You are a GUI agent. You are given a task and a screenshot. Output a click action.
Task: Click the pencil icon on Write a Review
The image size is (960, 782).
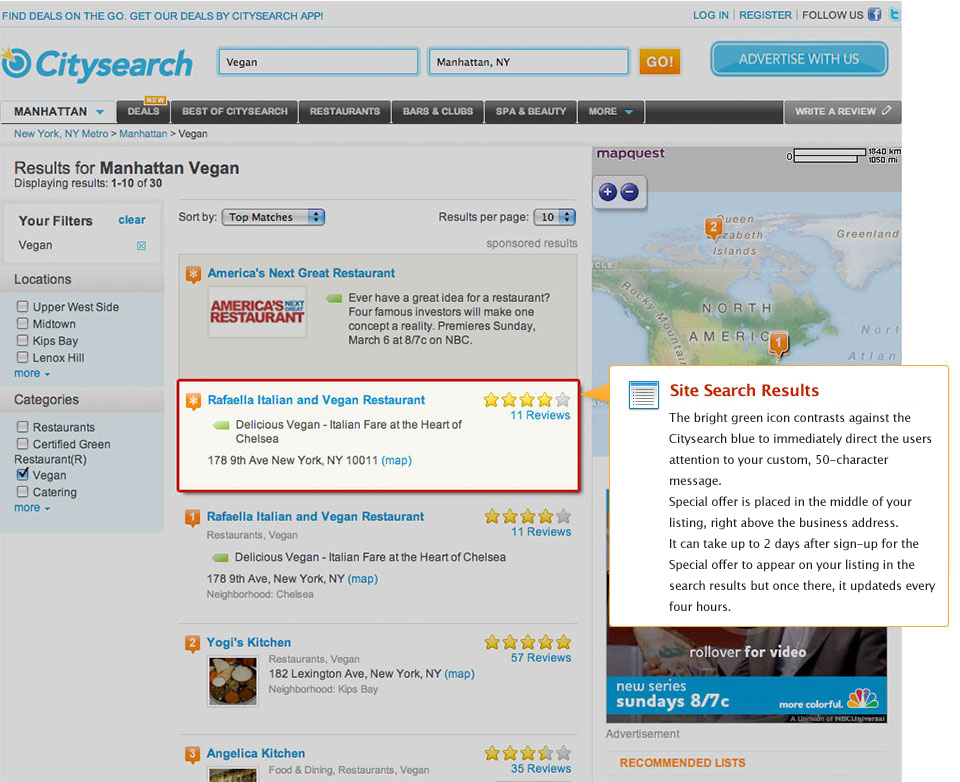(x=887, y=111)
